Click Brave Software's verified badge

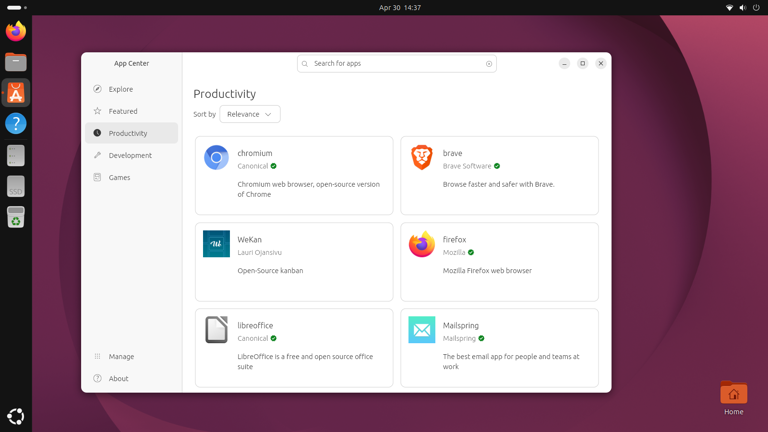(497, 166)
